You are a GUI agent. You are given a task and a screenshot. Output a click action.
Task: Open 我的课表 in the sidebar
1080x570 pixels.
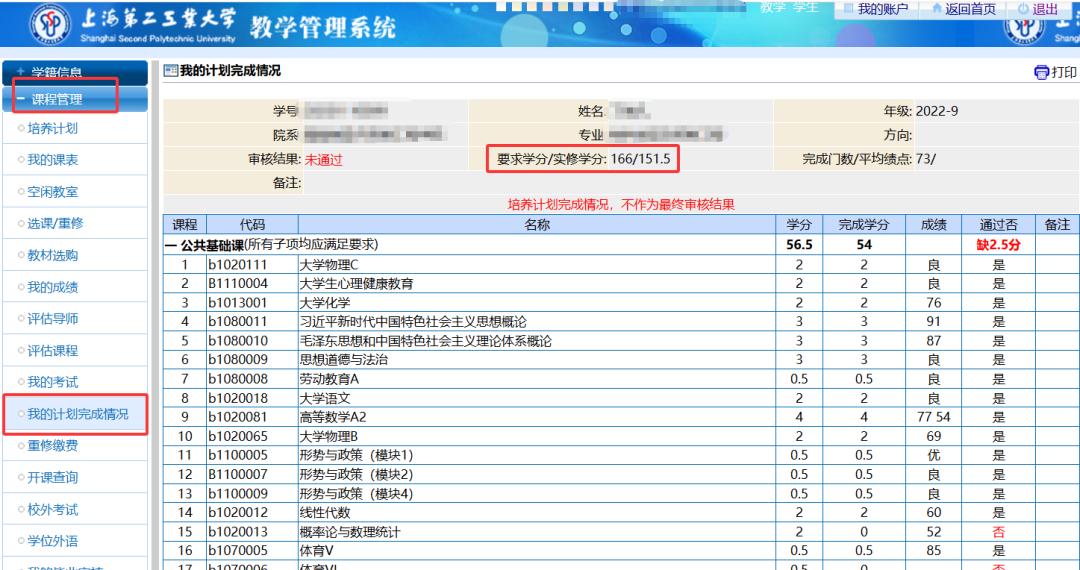tap(52, 160)
